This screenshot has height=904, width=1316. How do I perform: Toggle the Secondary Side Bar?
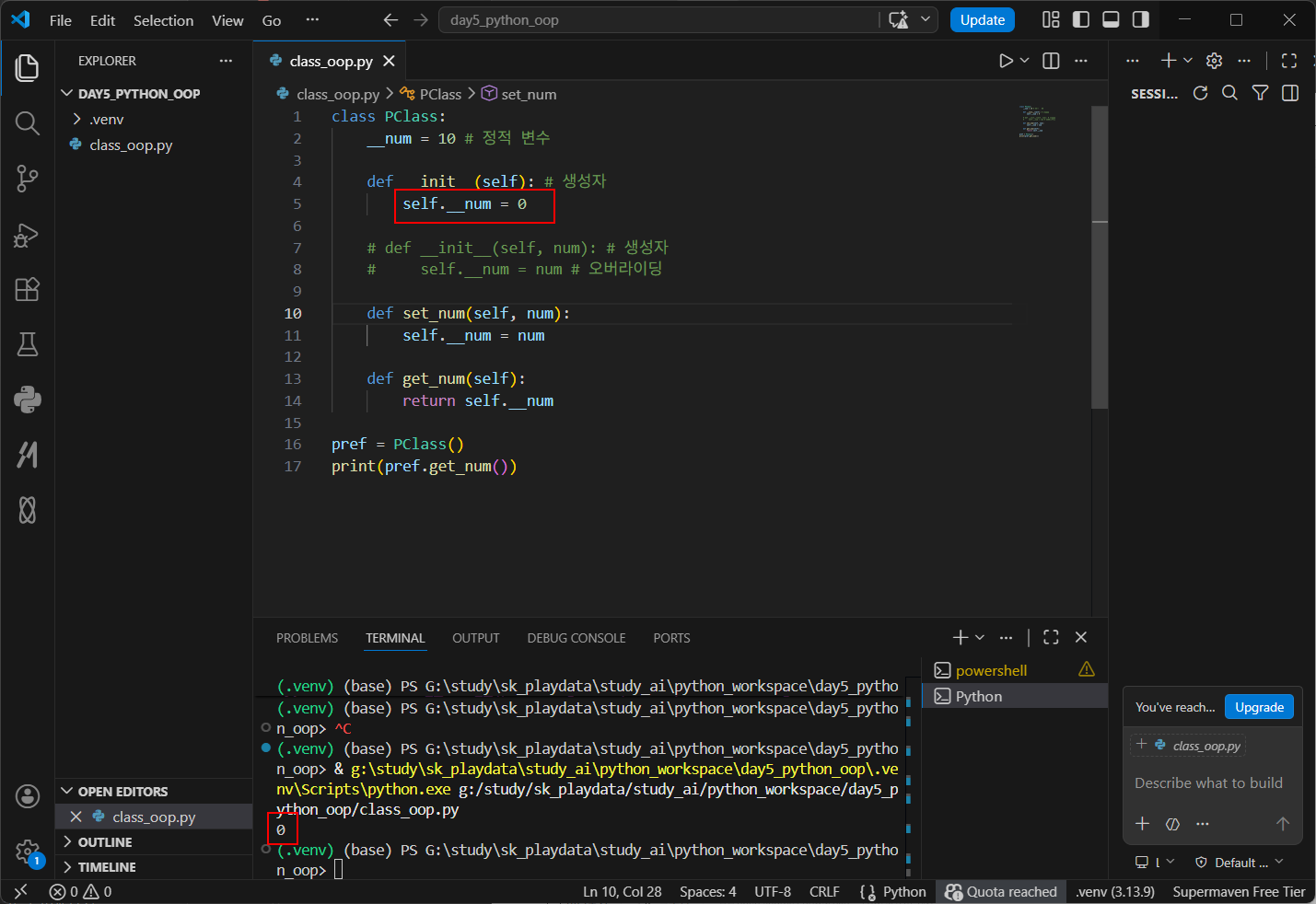(x=1140, y=20)
